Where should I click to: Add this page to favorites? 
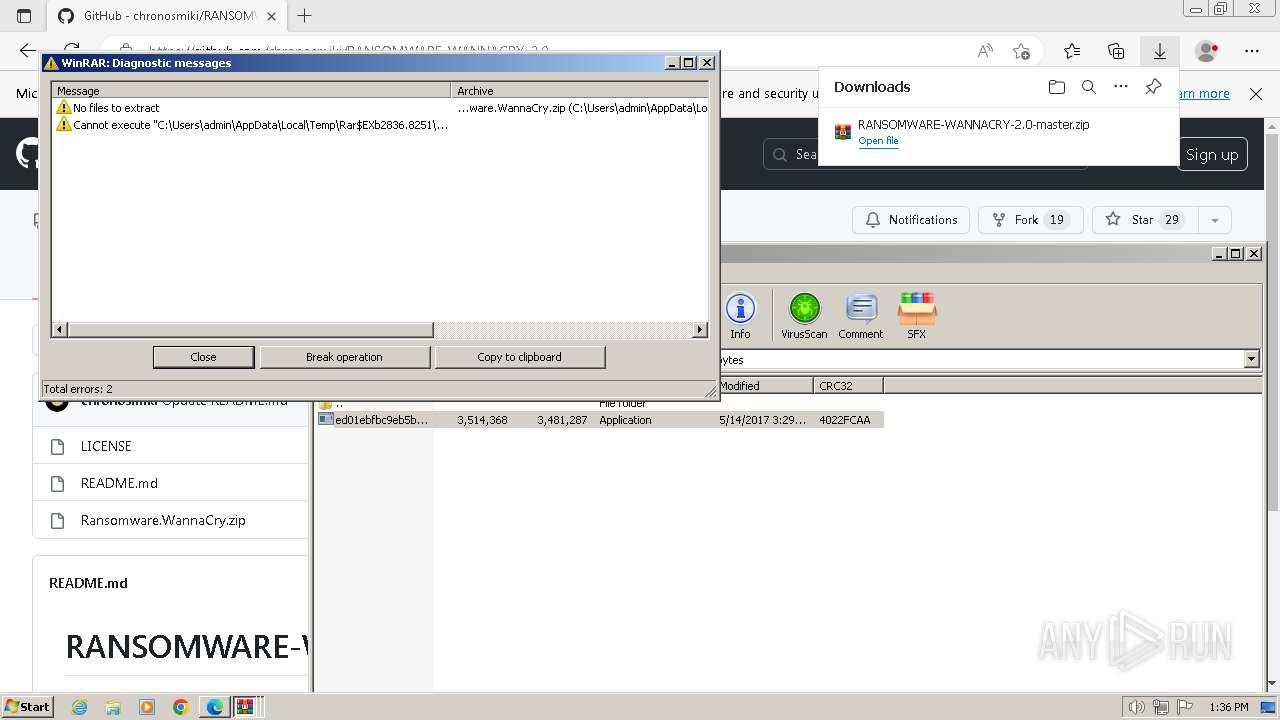(x=1021, y=51)
